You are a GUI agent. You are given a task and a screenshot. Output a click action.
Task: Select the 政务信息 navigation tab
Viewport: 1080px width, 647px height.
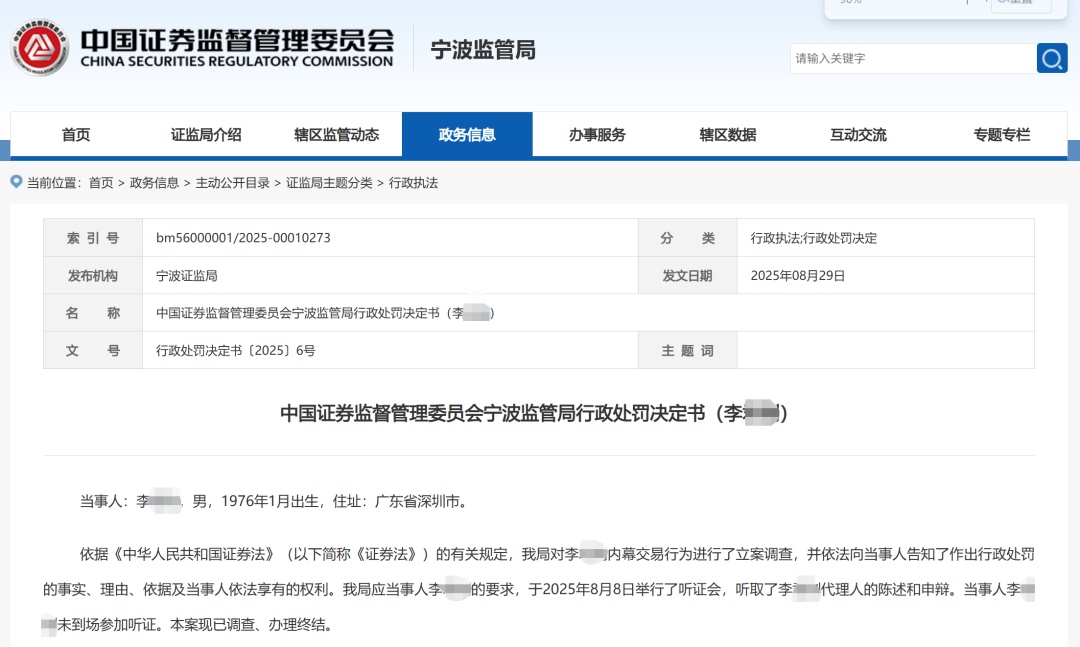(x=466, y=134)
